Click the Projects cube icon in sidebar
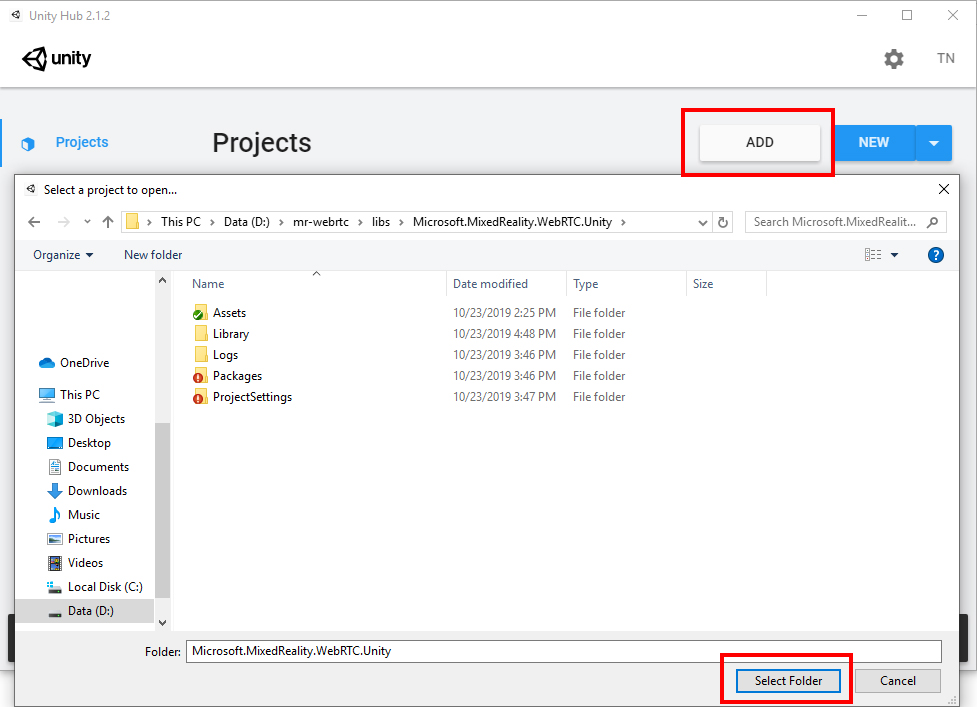Viewport: 977px width, 707px height. coord(27,144)
